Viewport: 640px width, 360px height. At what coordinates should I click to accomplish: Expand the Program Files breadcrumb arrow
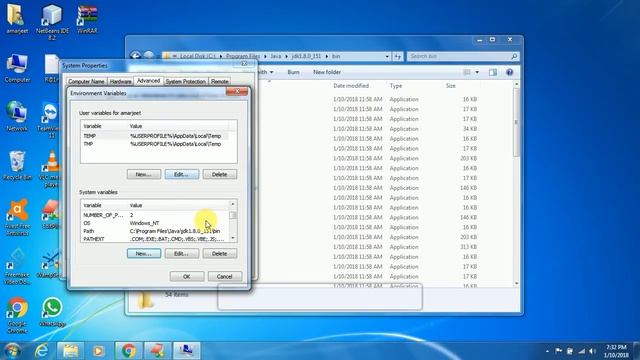pos(265,56)
